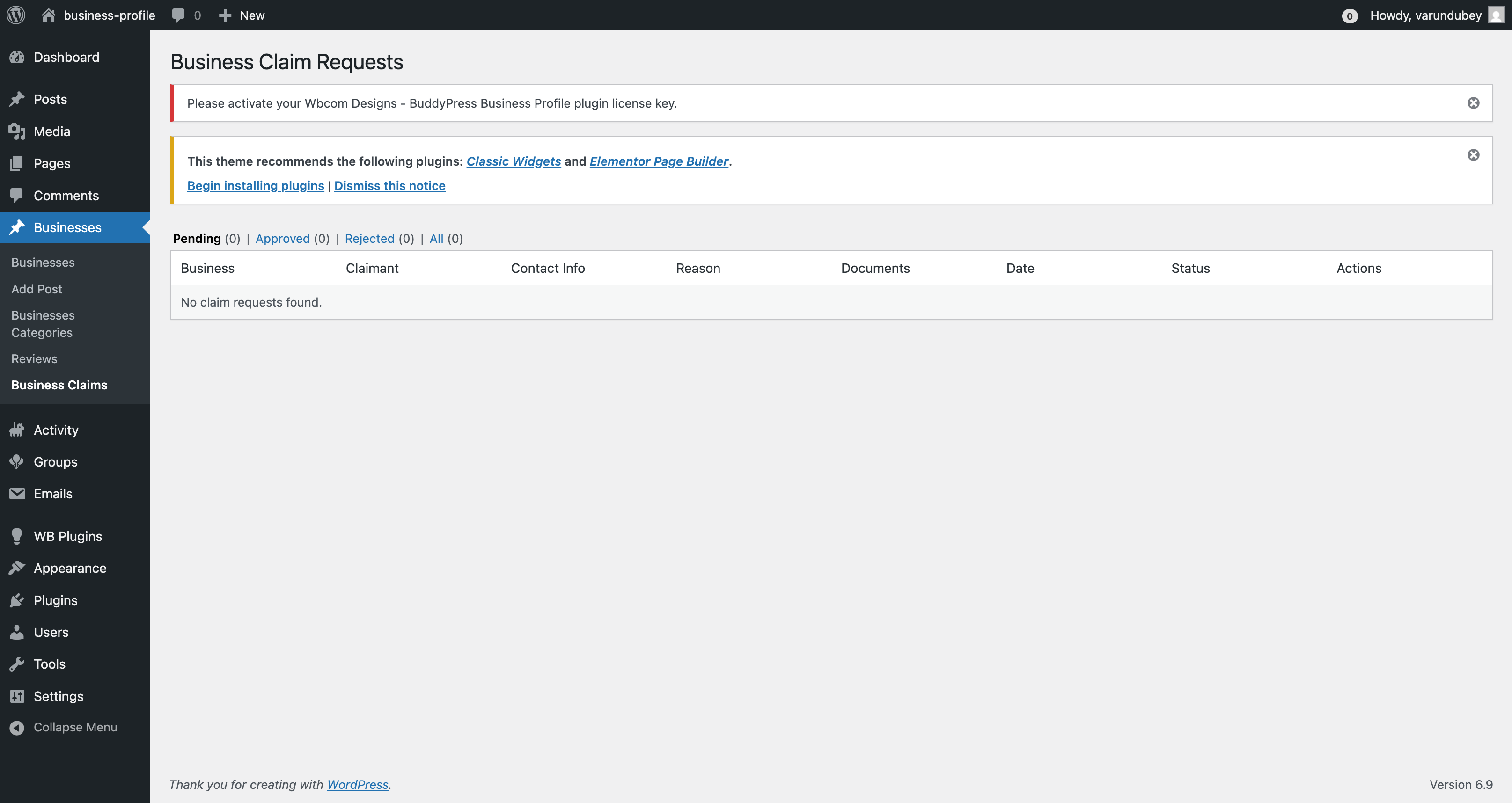Open the business-profile home icon
Image resolution: width=1512 pixels, height=803 pixels.
pos(49,15)
